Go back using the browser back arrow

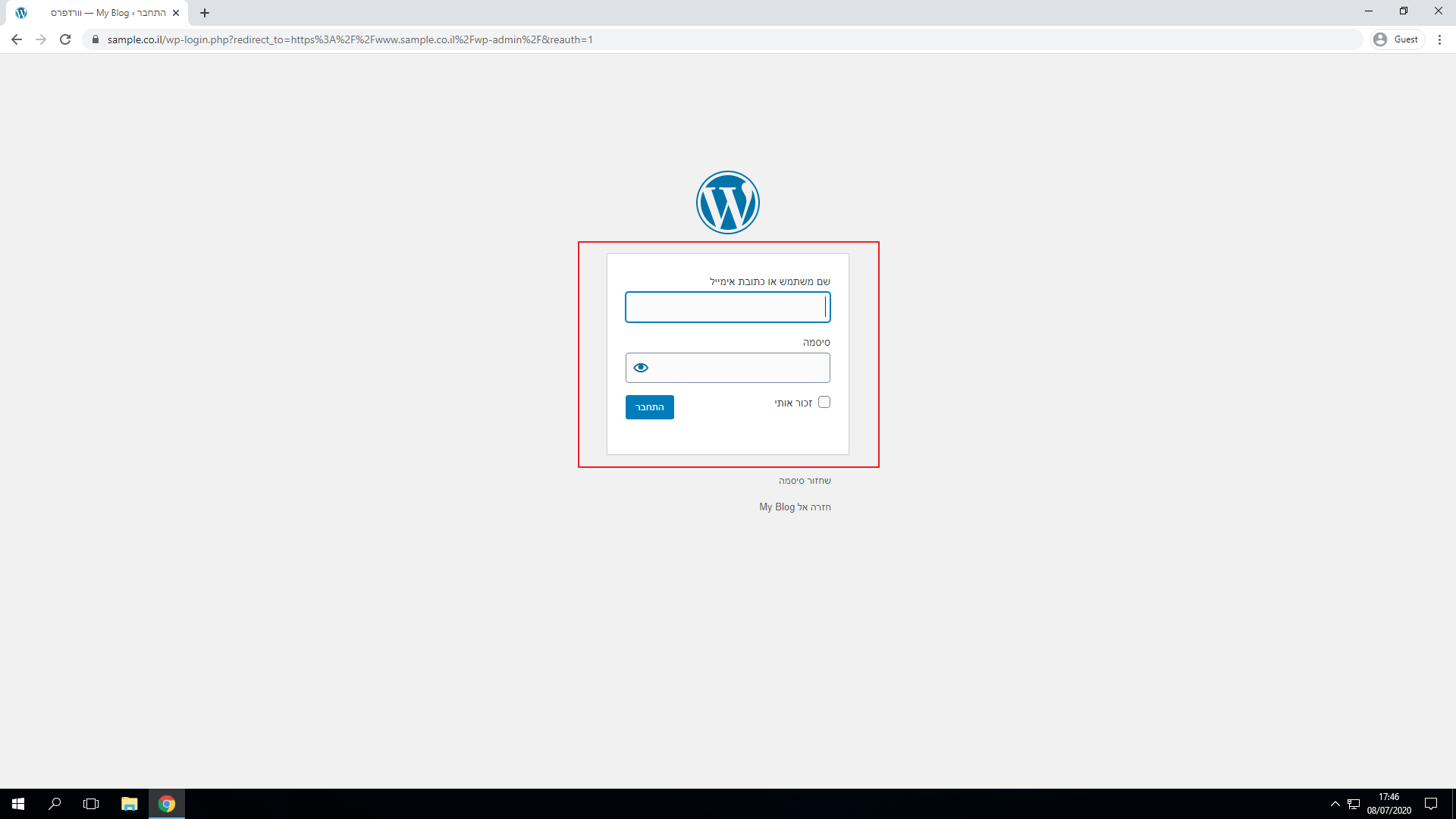17,39
